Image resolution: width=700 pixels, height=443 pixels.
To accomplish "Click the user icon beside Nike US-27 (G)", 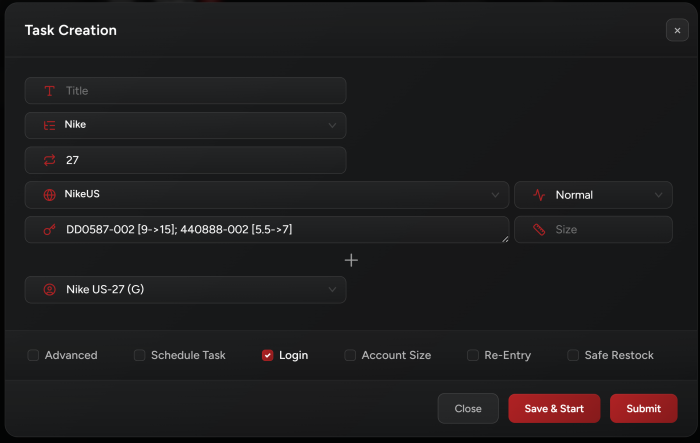I will pyautogui.click(x=49, y=290).
